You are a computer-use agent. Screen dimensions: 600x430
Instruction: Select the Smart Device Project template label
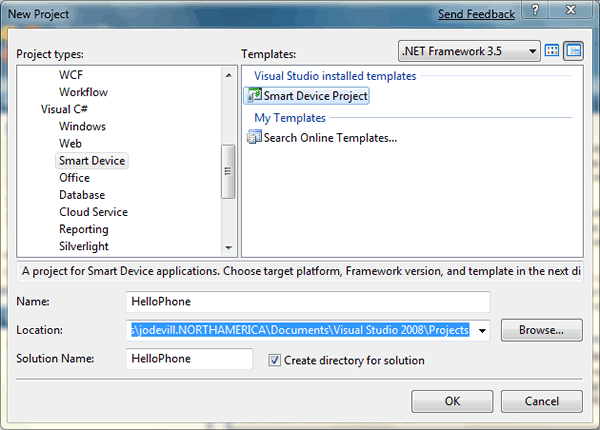pyautogui.click(x=316, y=96)
